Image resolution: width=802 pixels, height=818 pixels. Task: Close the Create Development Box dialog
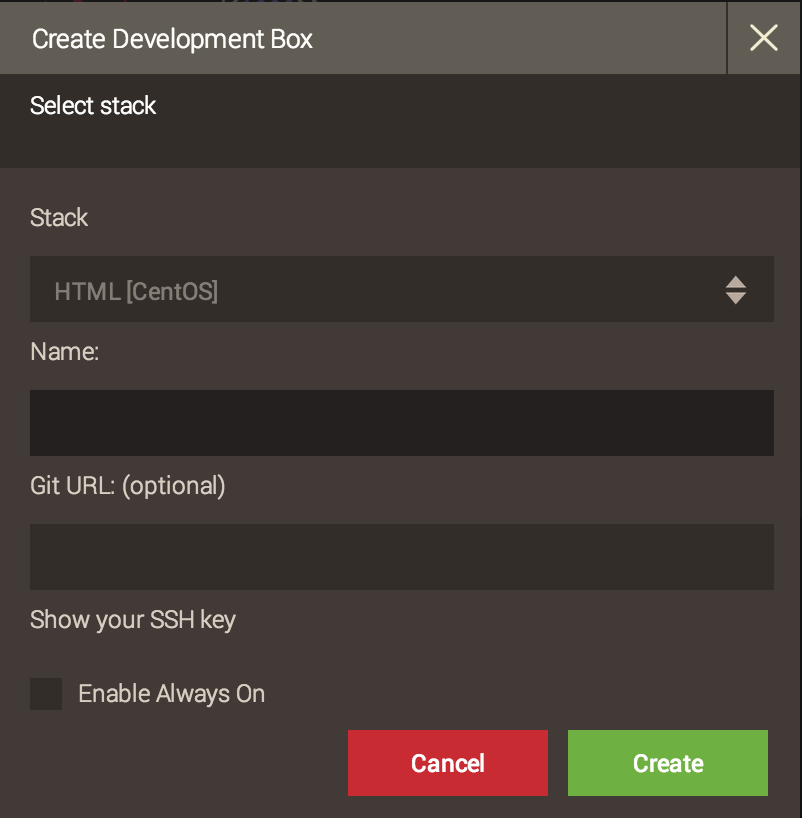click(764, 38)
